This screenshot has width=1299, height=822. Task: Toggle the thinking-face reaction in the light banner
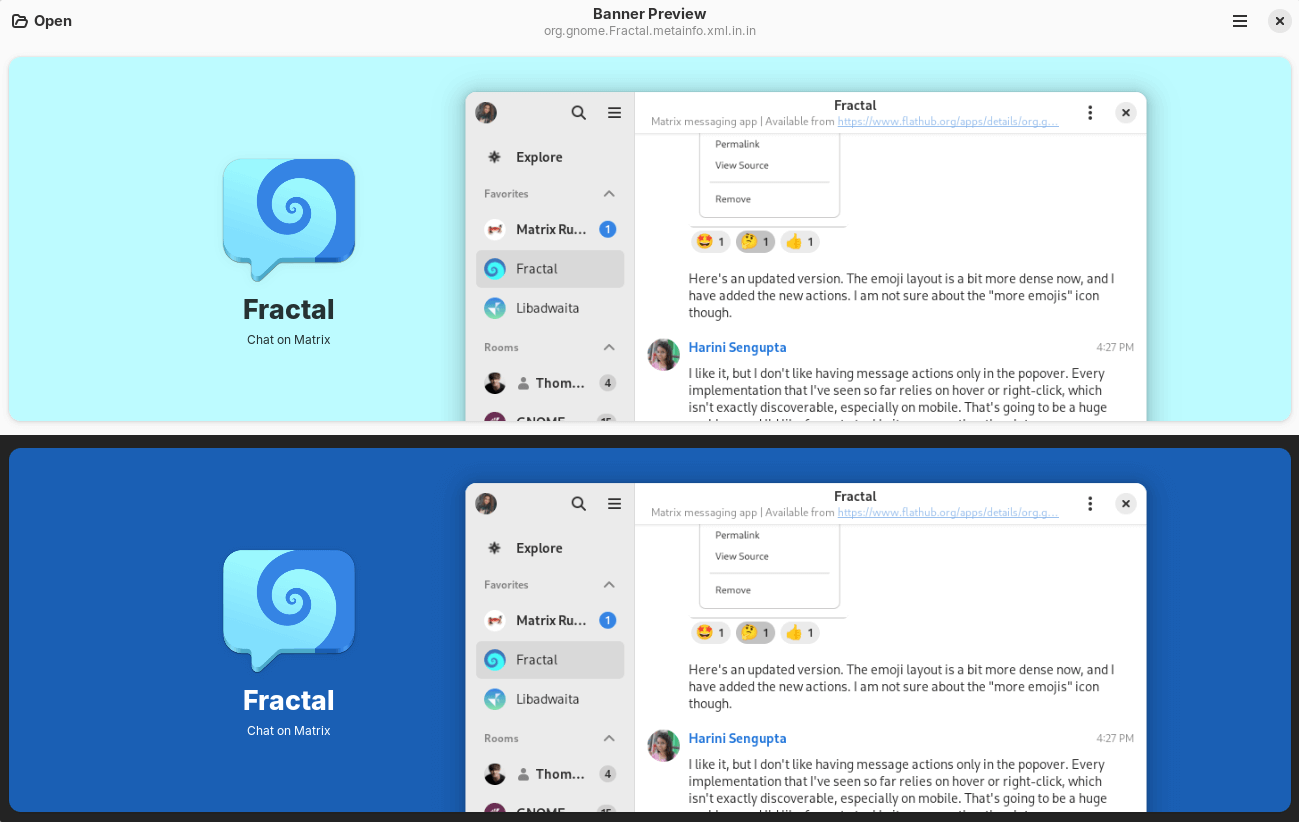[756, 241]
